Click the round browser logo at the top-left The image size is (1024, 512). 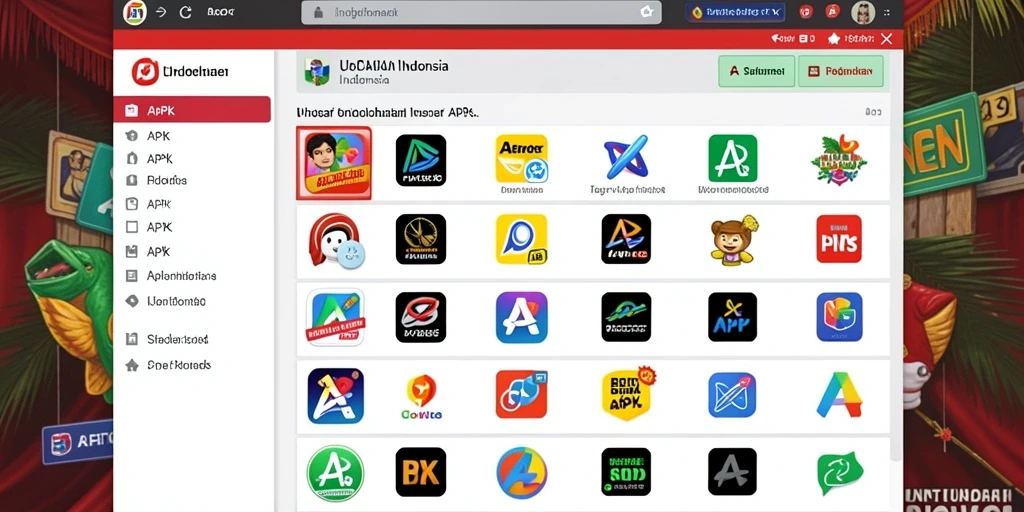point(135,12)
